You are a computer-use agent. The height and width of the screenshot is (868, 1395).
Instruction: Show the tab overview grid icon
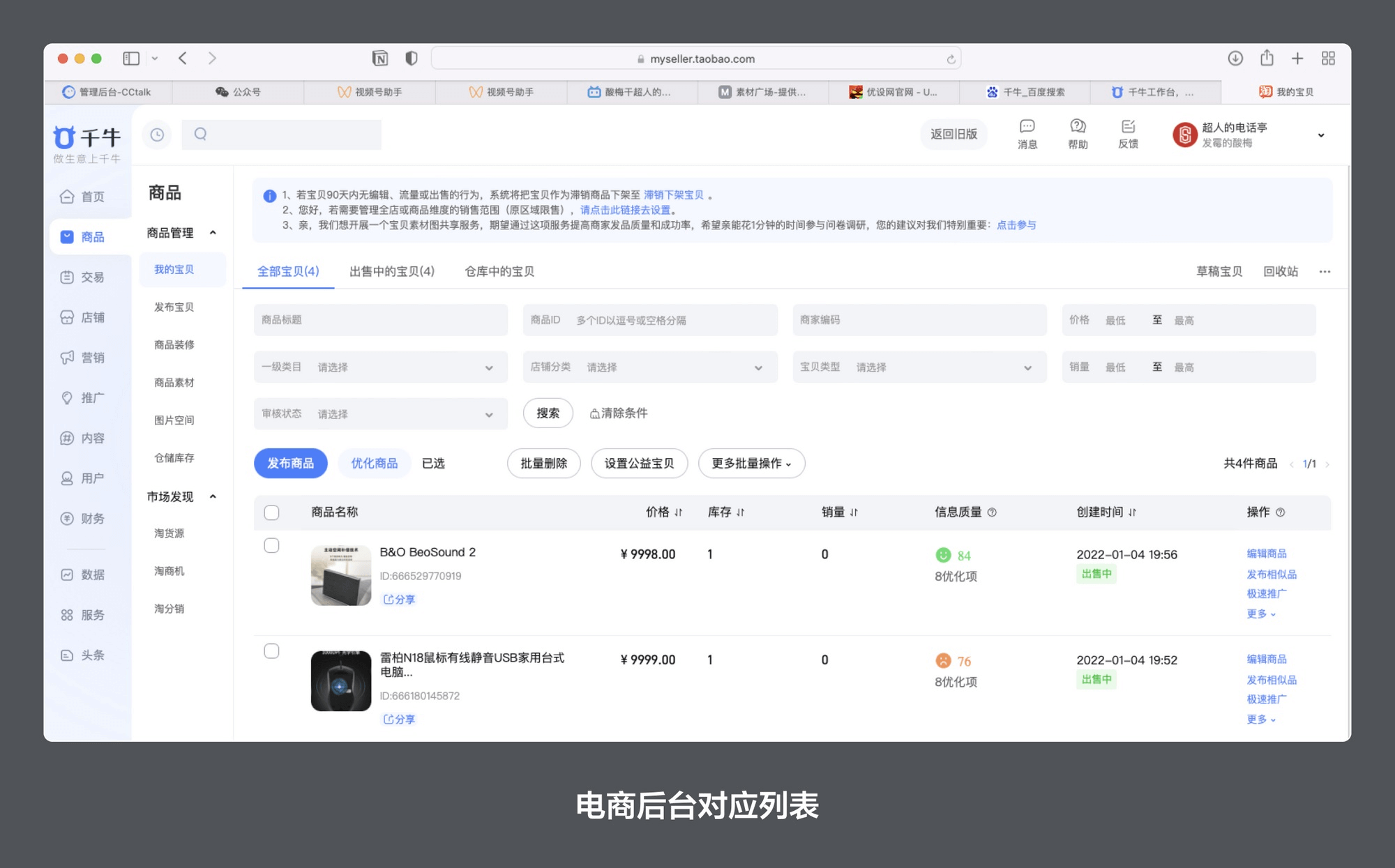pos(1328,59)
